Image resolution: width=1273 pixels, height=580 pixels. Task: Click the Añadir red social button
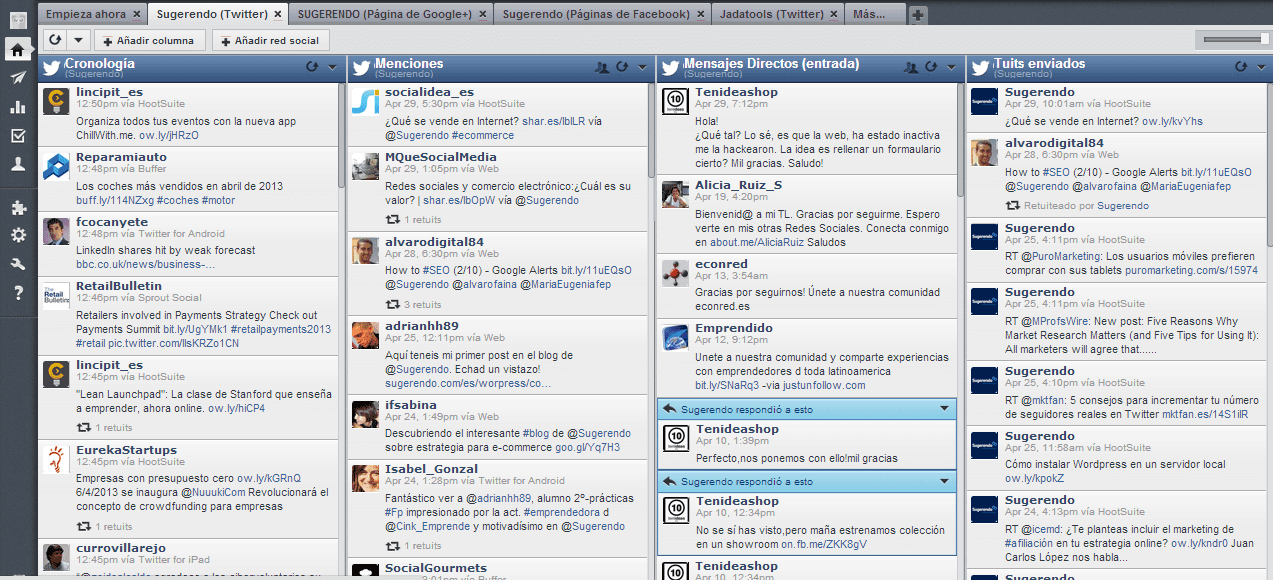270,40
